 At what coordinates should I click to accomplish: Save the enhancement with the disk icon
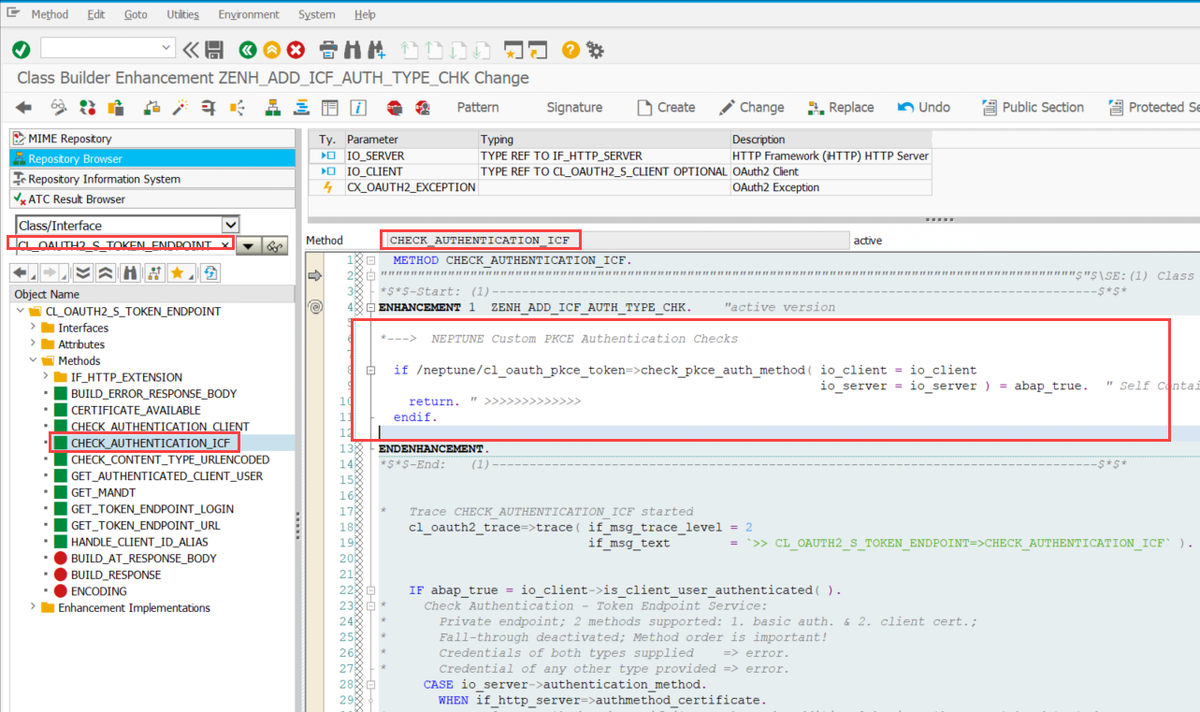pos(212,49)
